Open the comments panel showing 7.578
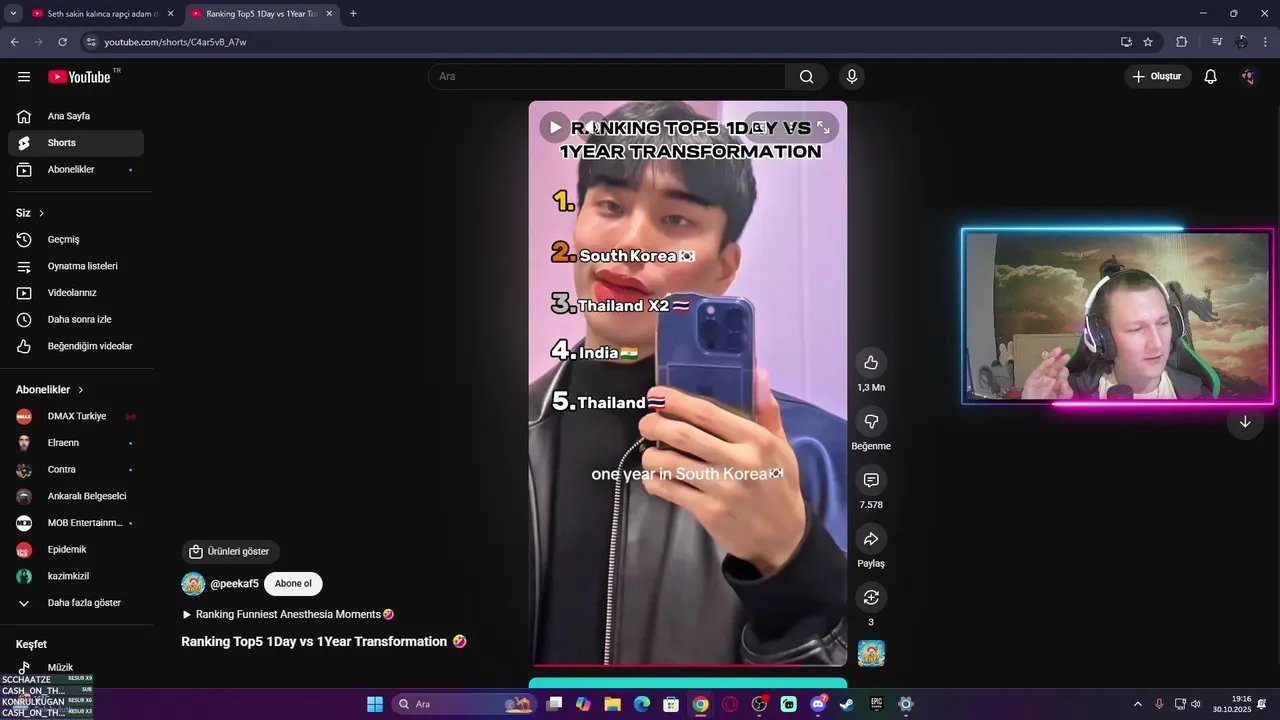 coord(871,481)
